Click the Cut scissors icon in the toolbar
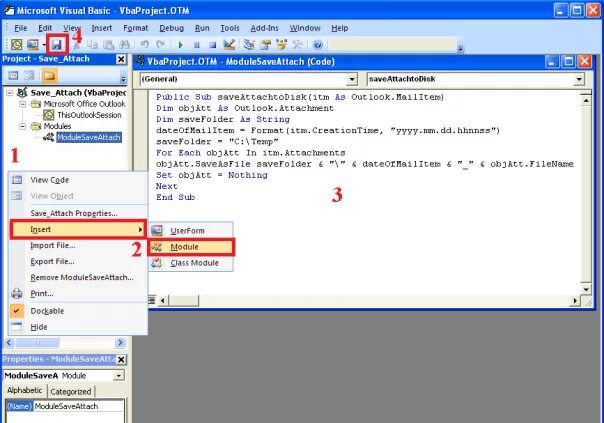604x423 pixels. pyautogui.click(x=76, y=45)
